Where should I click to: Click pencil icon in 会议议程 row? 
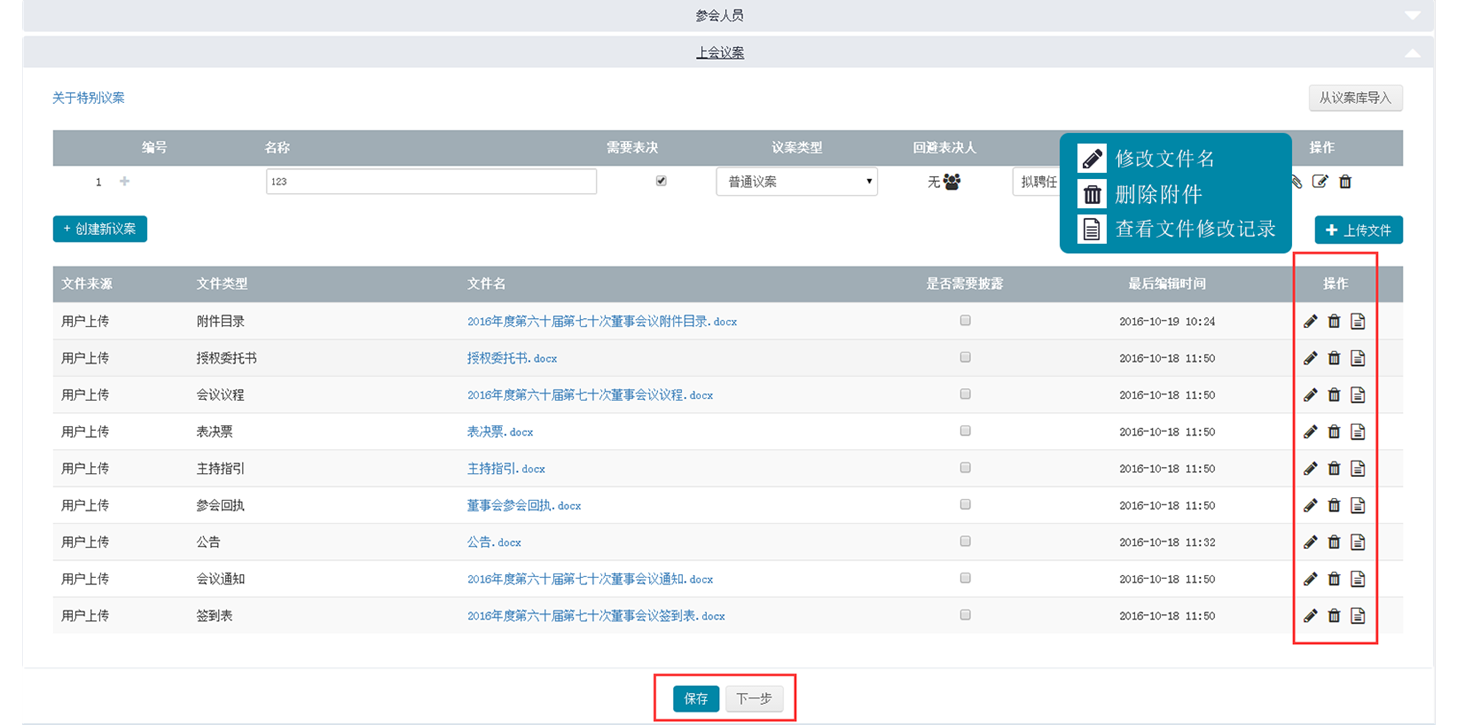[1310, 395]
